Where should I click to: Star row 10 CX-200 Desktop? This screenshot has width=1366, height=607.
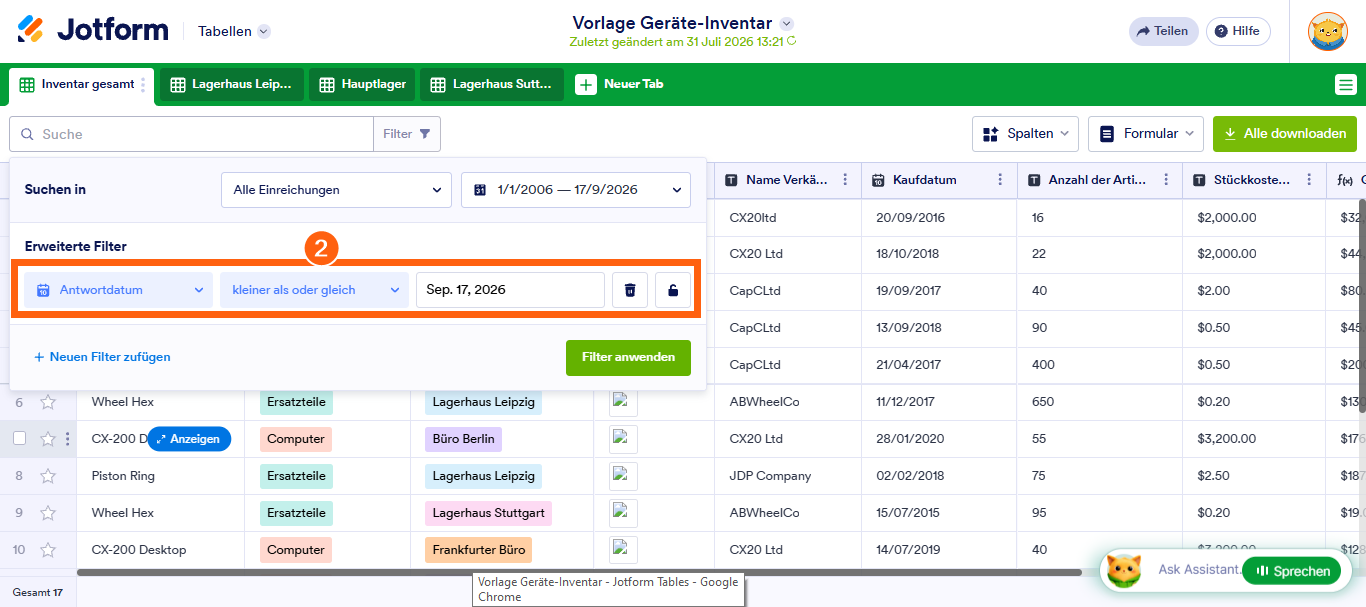pyautogui.click(x=47, y=550)
